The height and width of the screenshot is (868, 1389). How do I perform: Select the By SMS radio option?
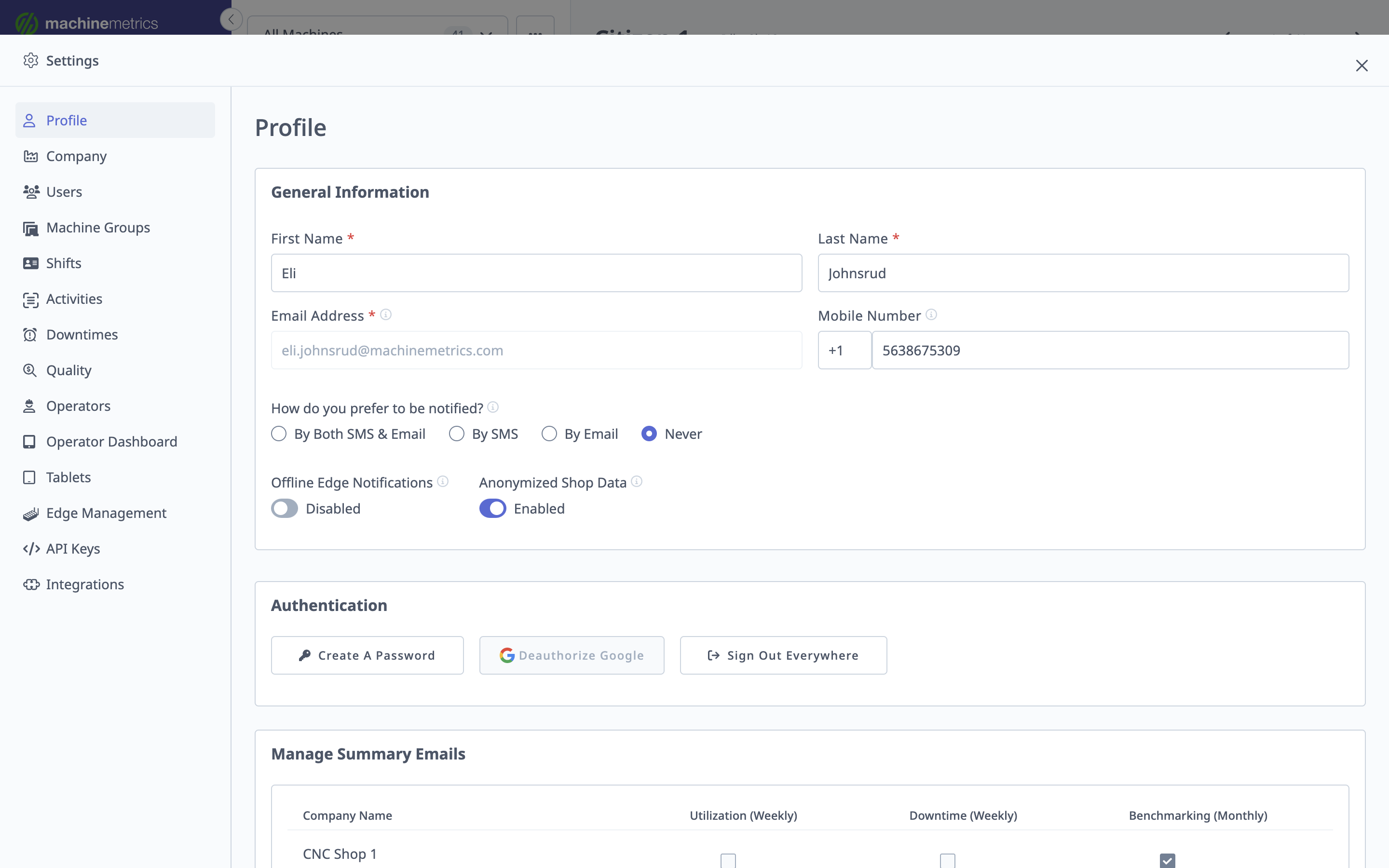coord(457,434)
